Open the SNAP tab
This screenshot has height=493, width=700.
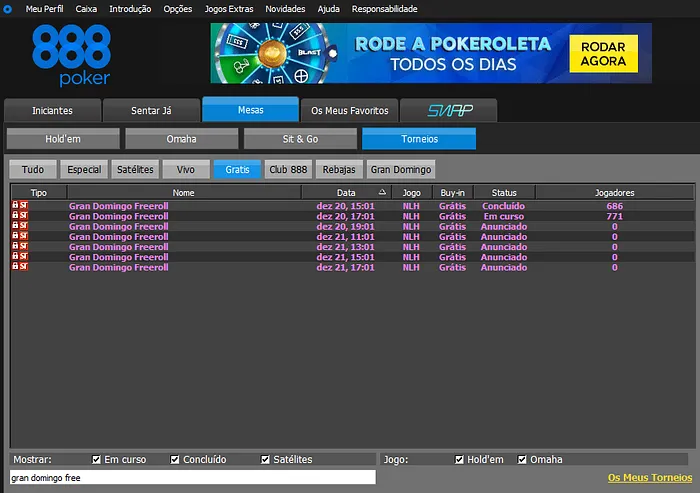tap(449, 110)
